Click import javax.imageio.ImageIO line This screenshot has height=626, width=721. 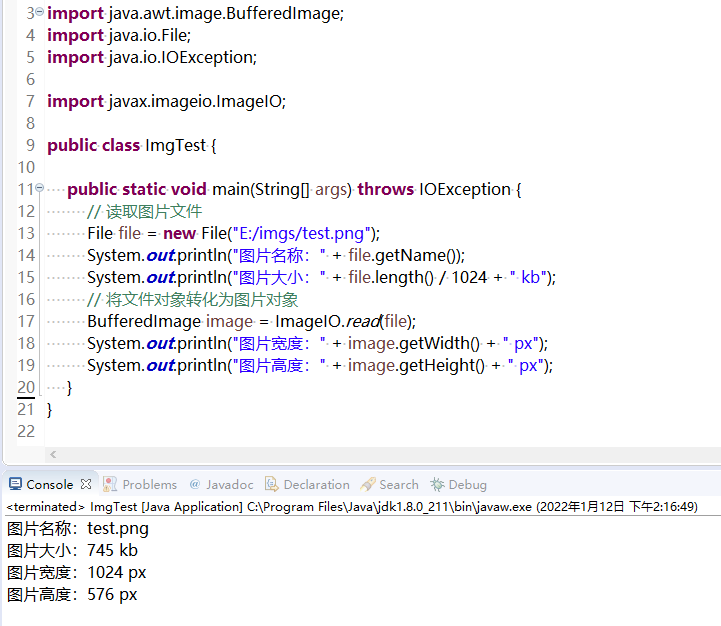tap(166, 101)
